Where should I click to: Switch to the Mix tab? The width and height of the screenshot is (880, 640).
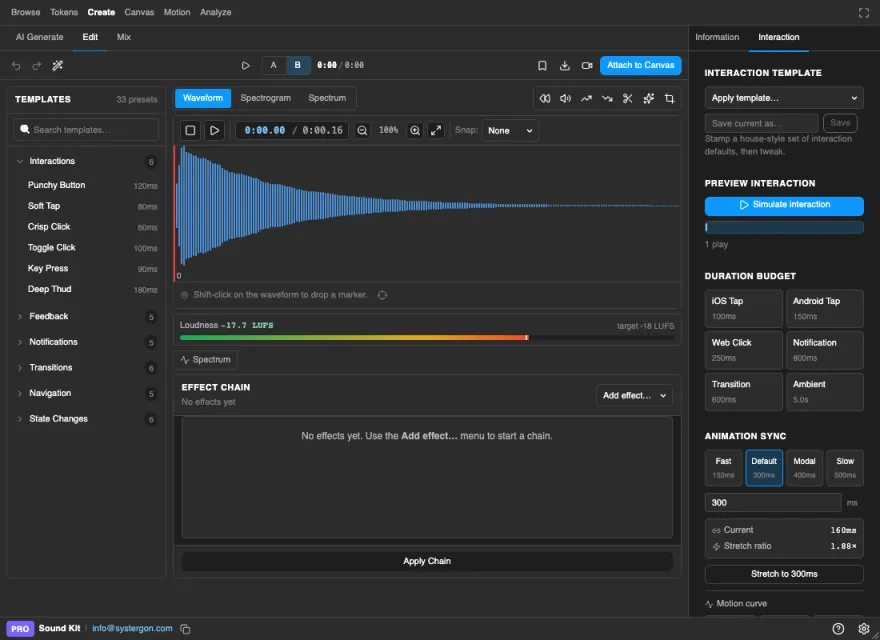point(124,37)
